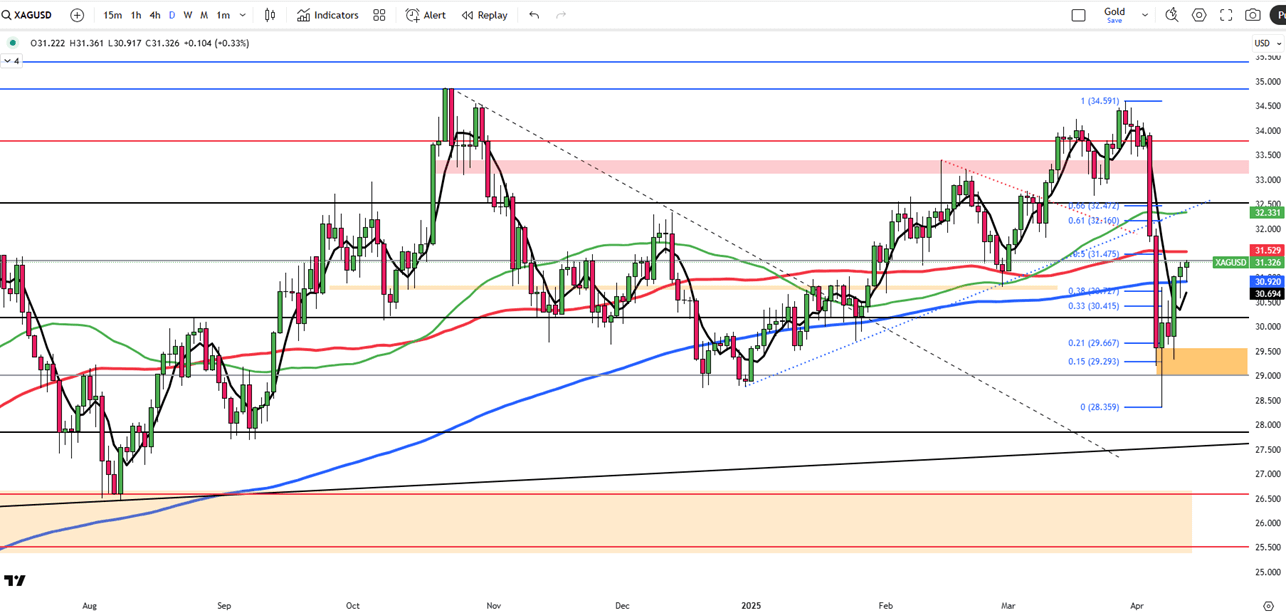Open symbol search for XAGUSD
1286x613 pixels.
[x=28, y=15]
